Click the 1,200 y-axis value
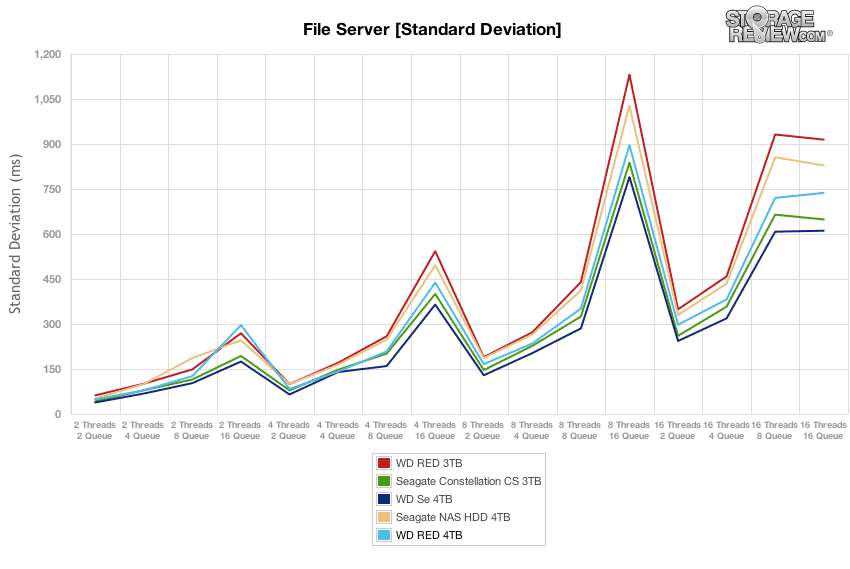 [x=48, y=55]
